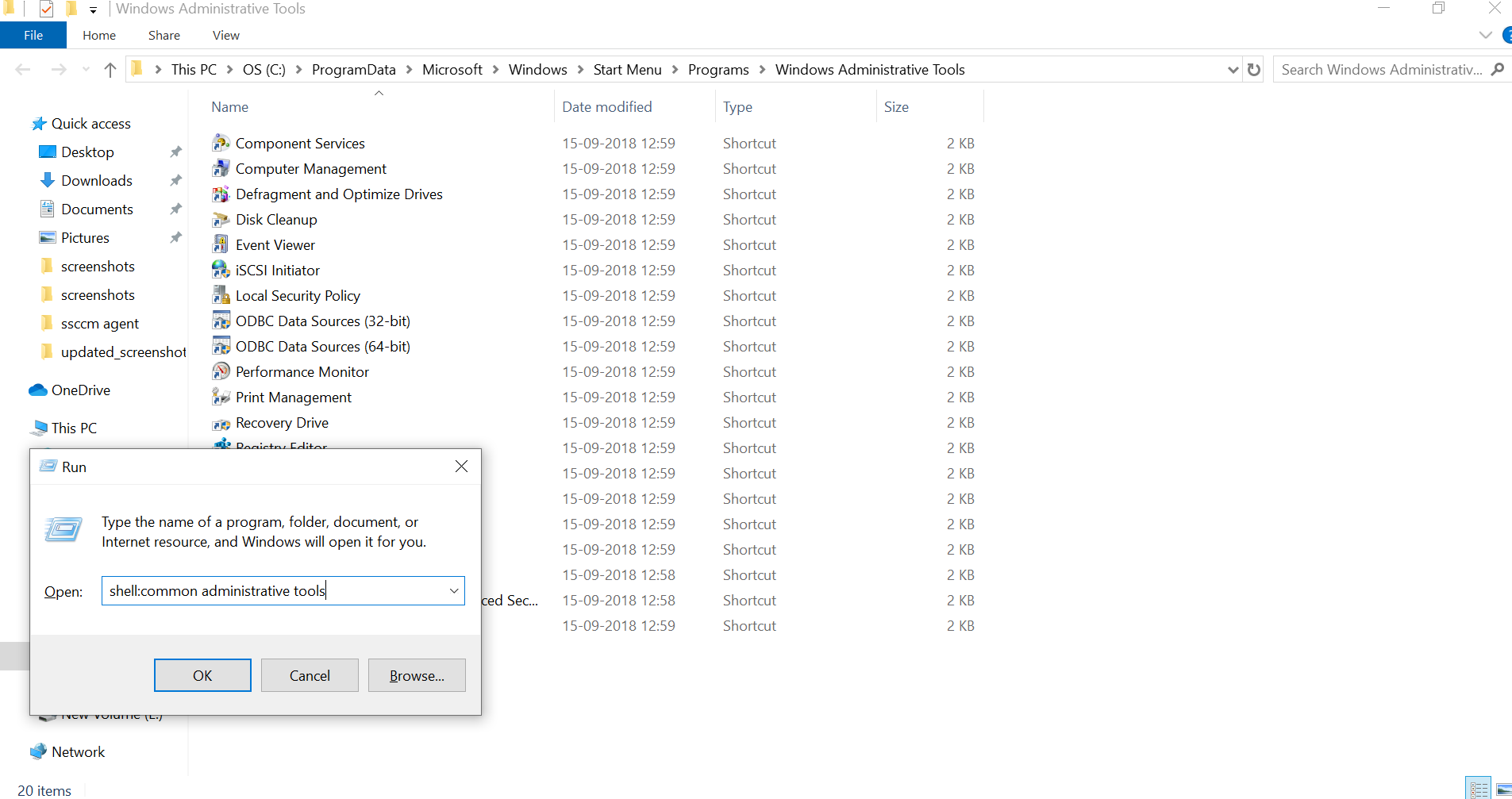This screenshot has width=1512, height=799.
Task: Open the customize quick access toolbar chevron
Action: pyautogui.click(x=93, y=10)
